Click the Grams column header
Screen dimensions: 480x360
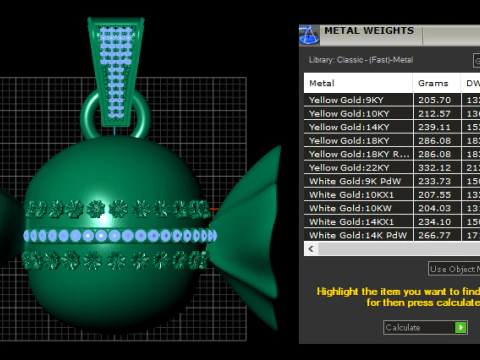(437, 83)
